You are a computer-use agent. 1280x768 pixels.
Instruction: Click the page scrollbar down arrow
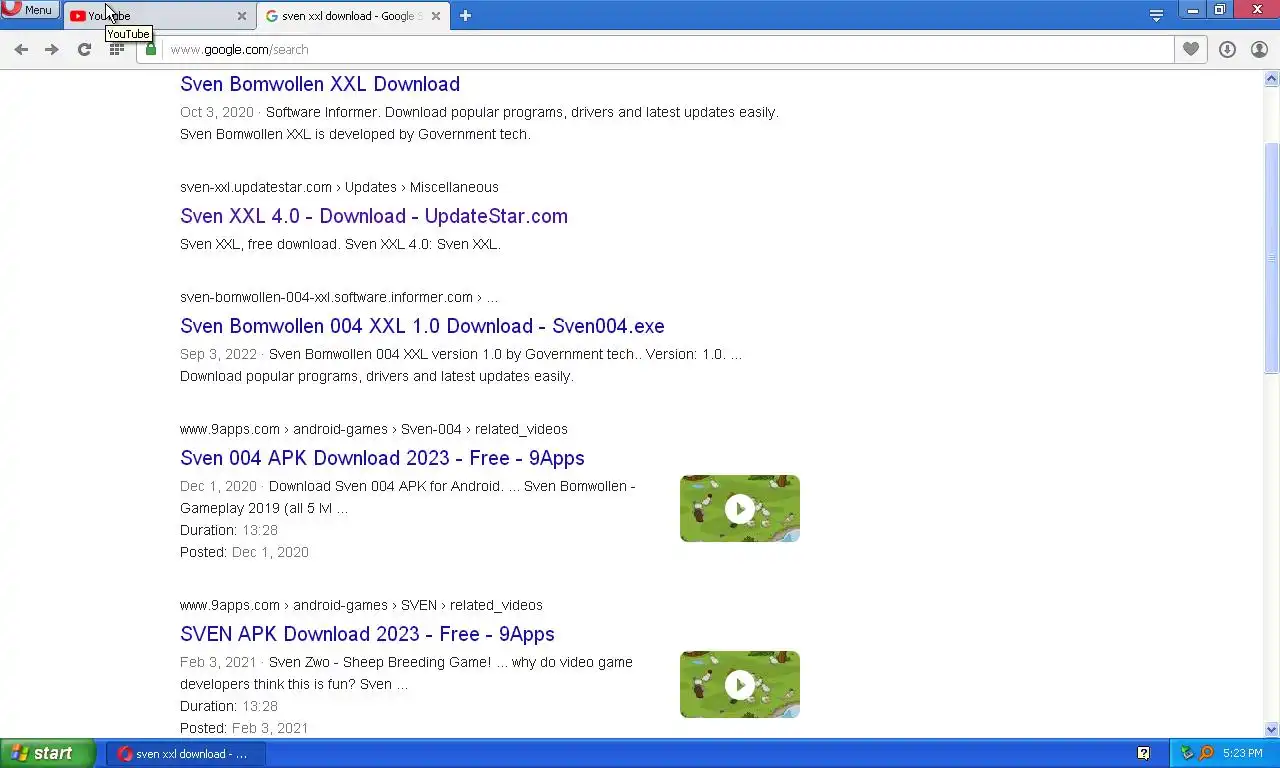(x=1272, y=729)
